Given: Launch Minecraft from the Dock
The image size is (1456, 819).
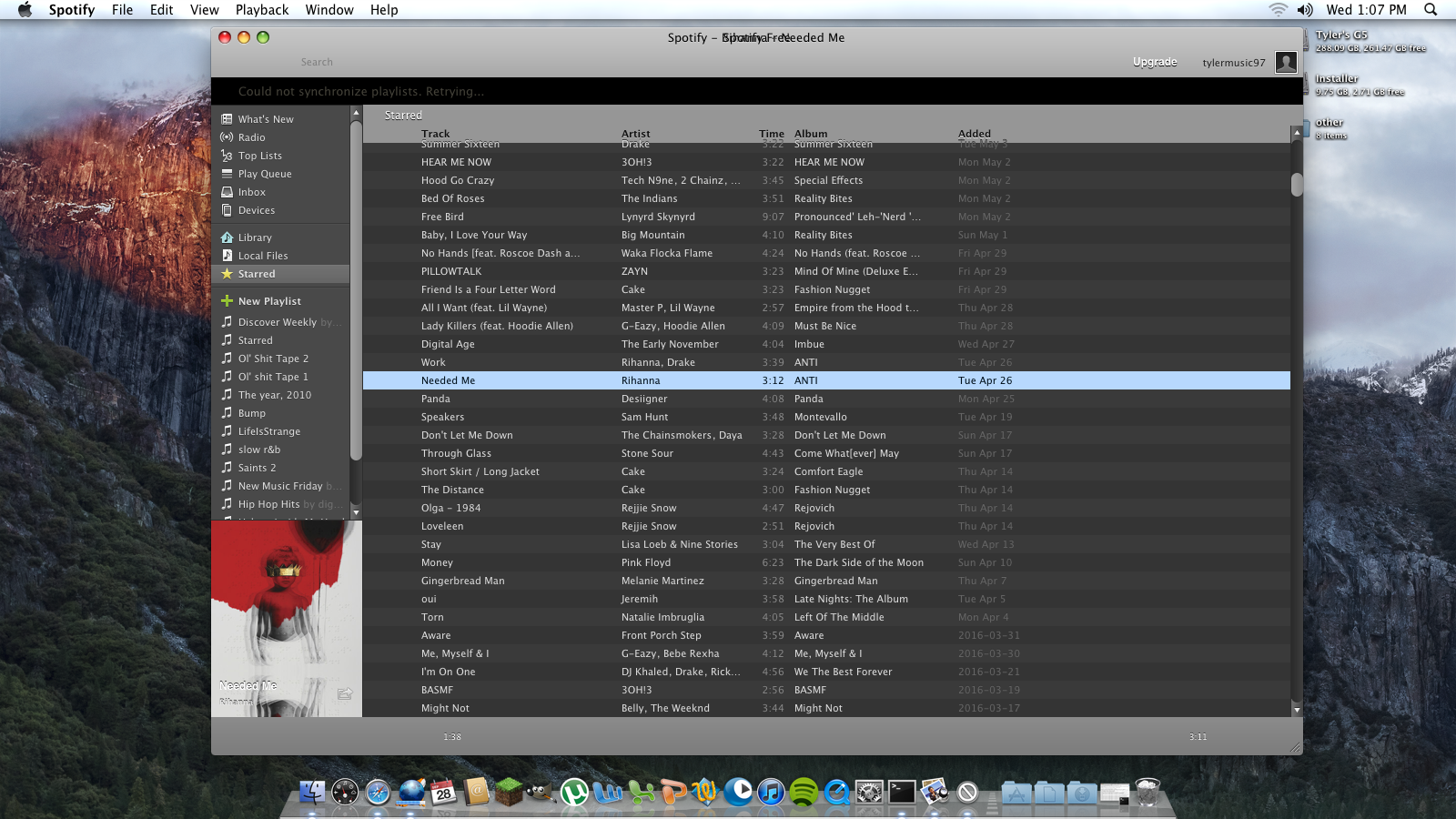Looking at the screenshot, I should tap(509, 793).
